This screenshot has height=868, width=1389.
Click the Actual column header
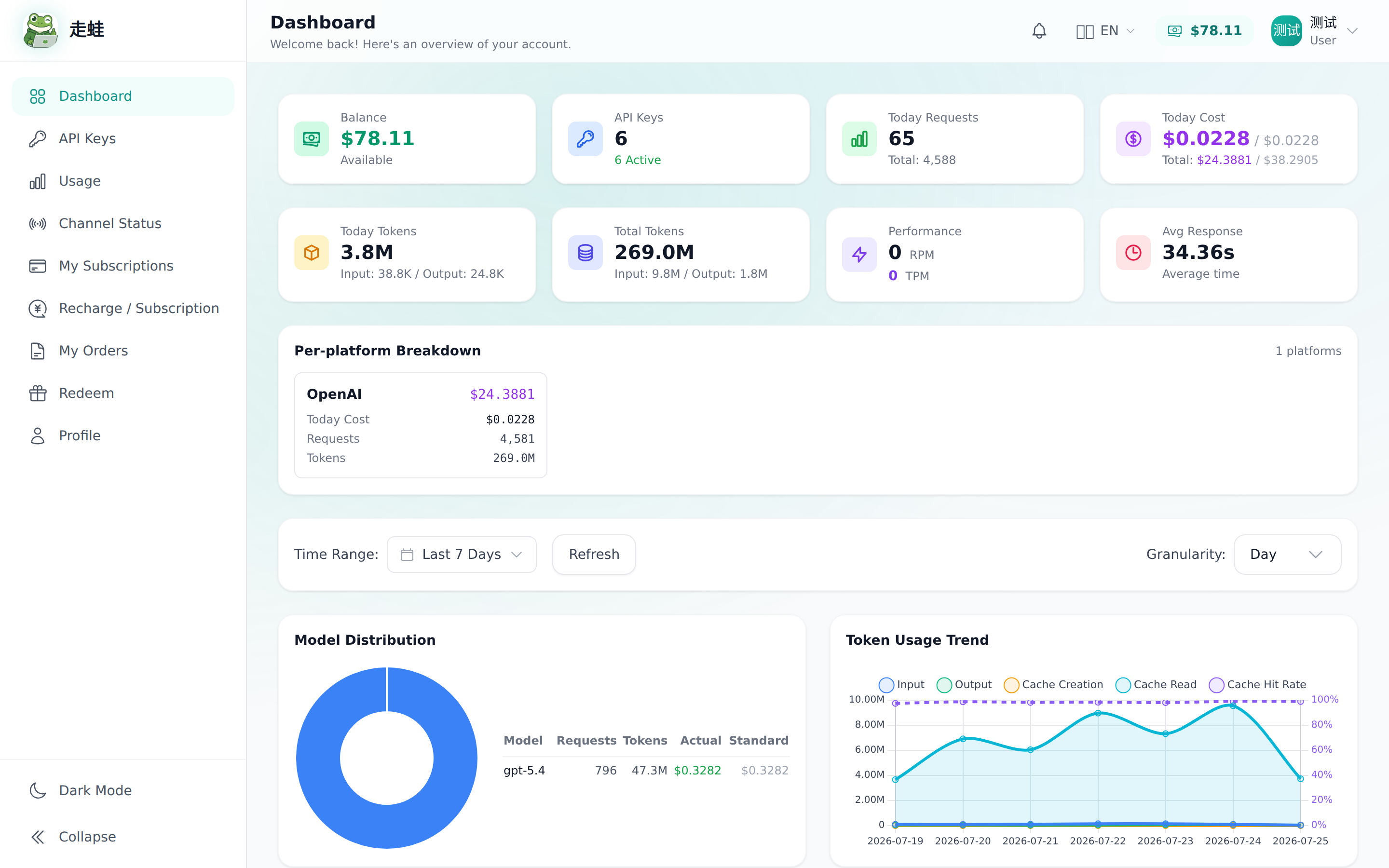(x=700, y=741)
